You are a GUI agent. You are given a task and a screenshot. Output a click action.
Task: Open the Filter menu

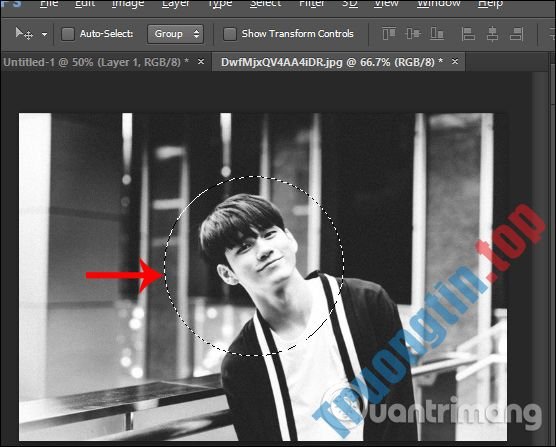[312, 4]
